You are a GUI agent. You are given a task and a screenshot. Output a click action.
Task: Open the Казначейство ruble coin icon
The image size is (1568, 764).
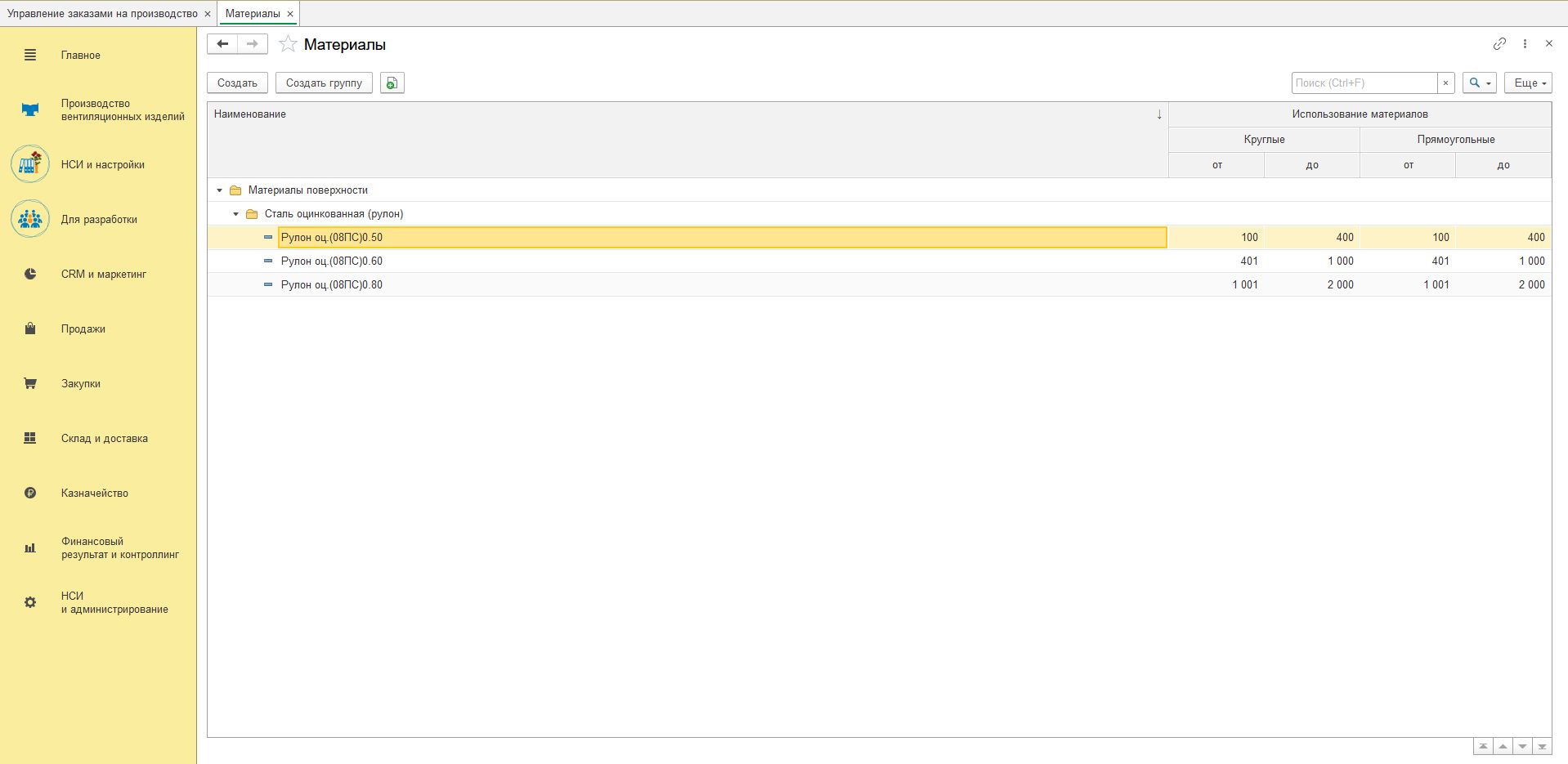30,493
